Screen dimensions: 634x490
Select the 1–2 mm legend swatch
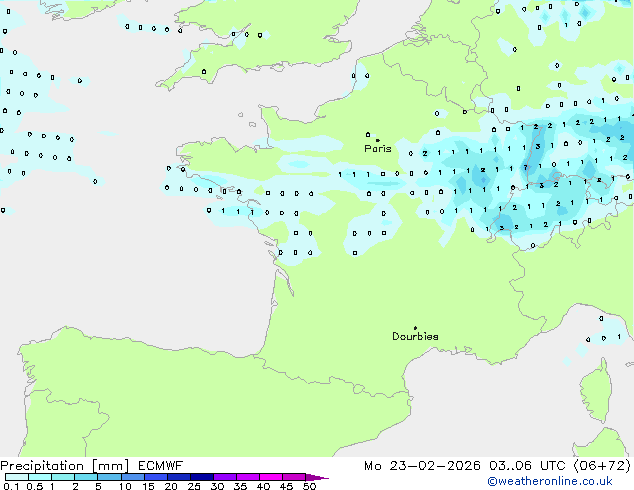[x=63, y=477]
